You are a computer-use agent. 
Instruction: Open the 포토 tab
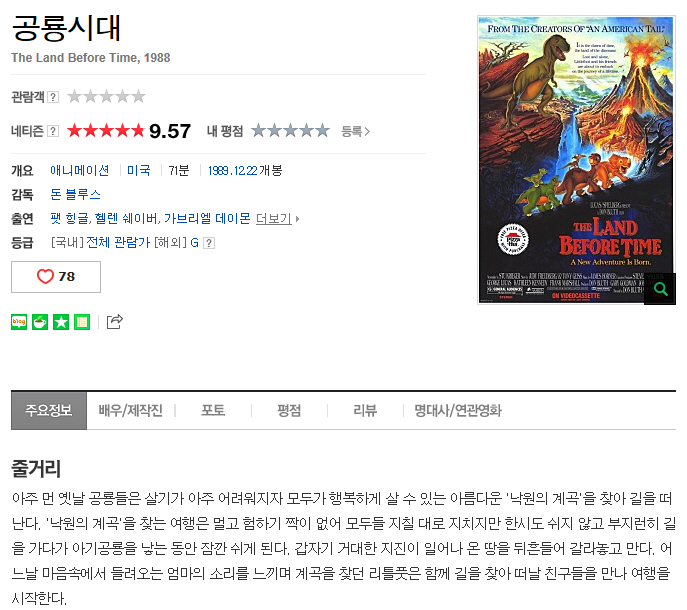pos(213,411)
